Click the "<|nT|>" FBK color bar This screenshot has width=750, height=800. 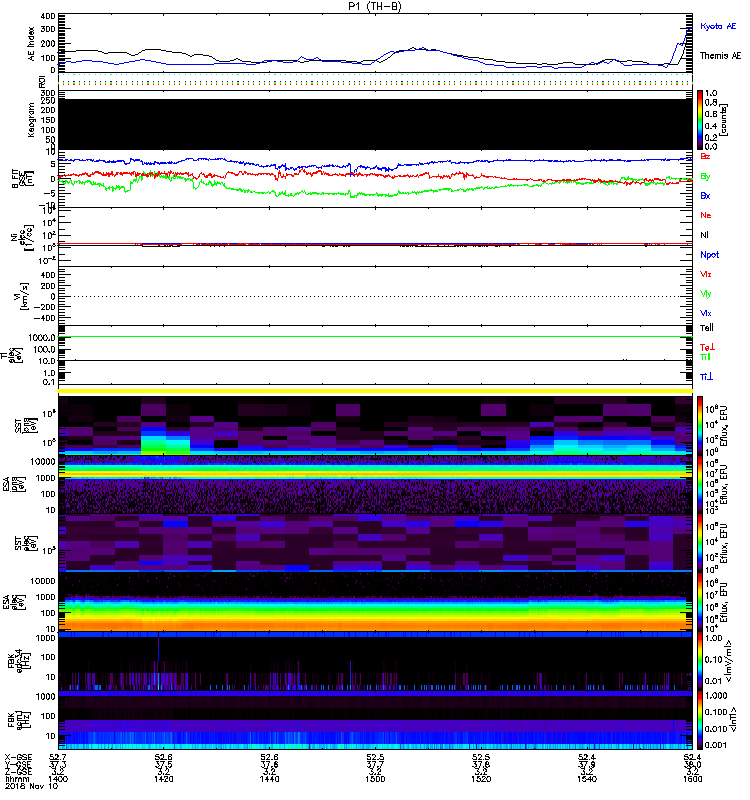(x=700, y=720)
